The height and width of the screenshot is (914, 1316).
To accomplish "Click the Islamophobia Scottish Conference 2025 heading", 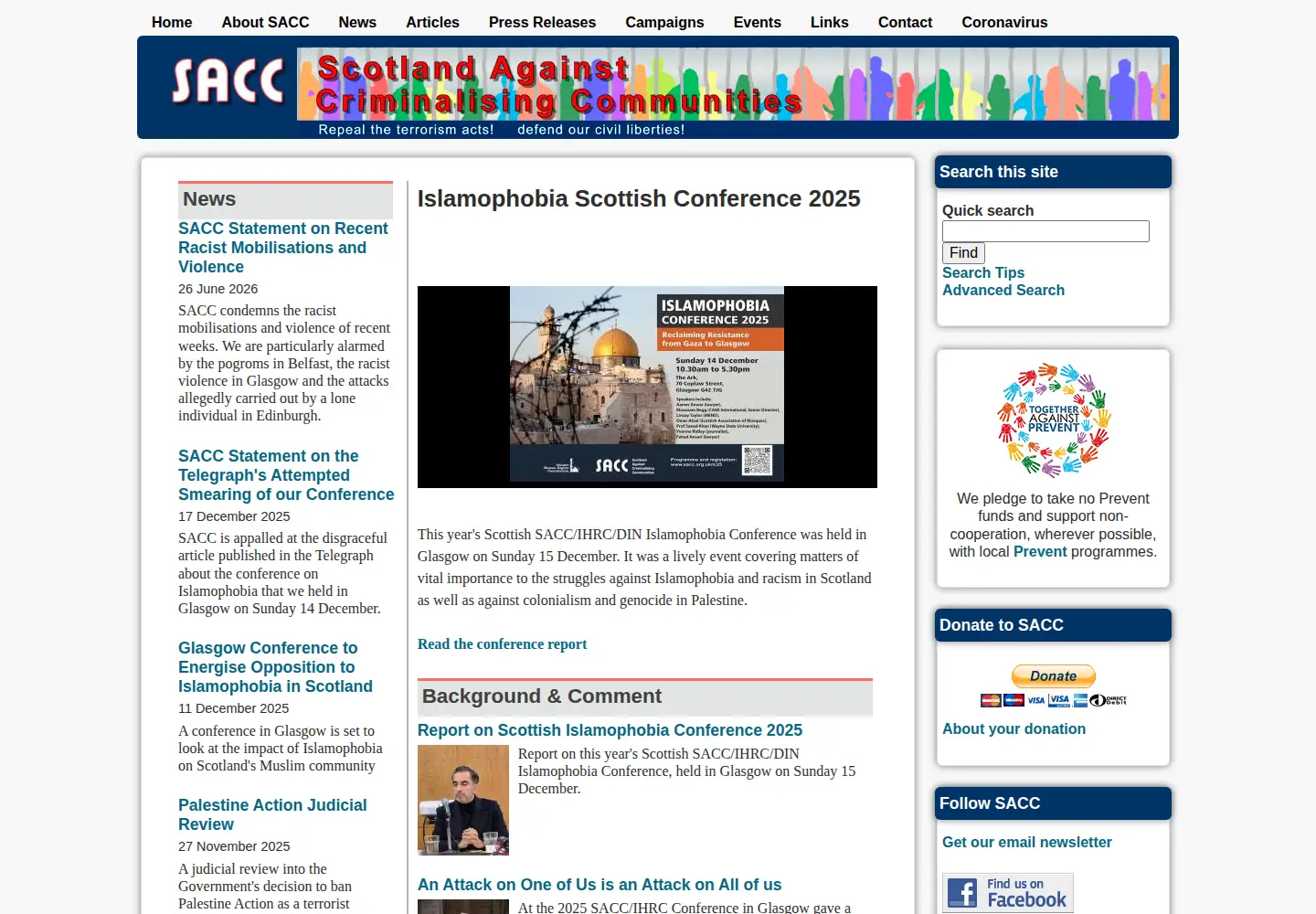I will pos(639,198).
